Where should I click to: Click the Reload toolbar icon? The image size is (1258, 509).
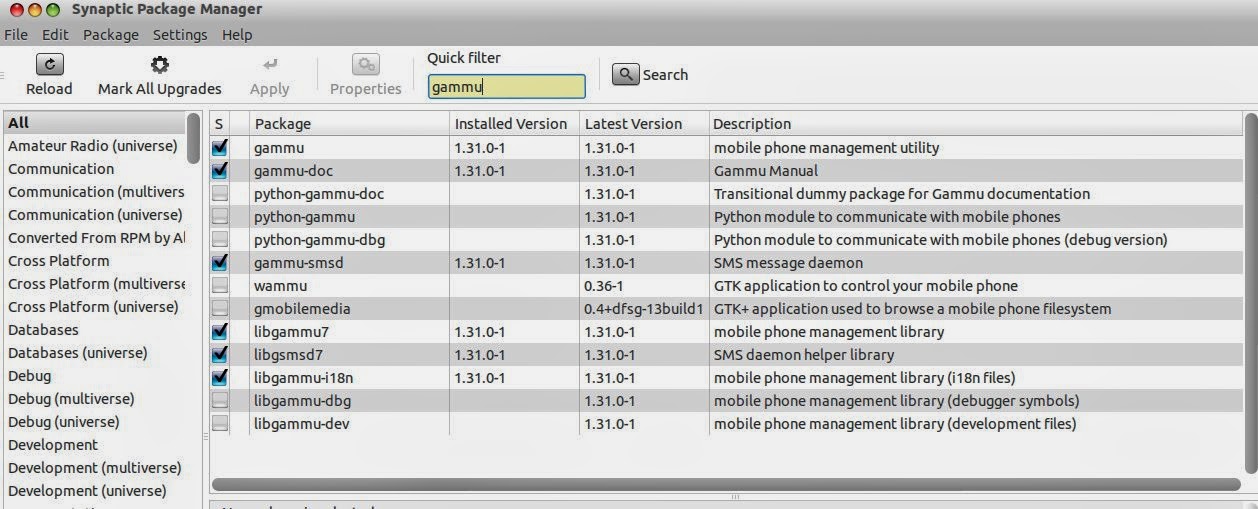(49, 64)
